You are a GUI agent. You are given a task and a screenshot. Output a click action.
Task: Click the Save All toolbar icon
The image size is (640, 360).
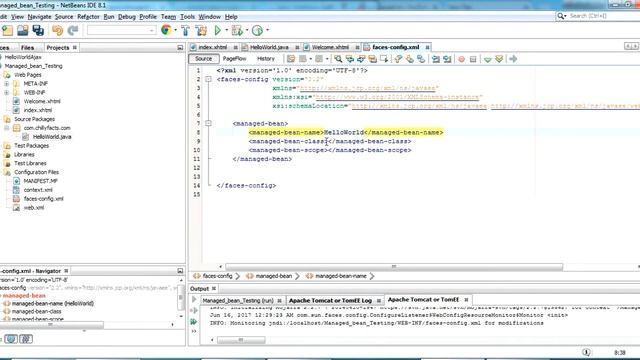point(38,30)
